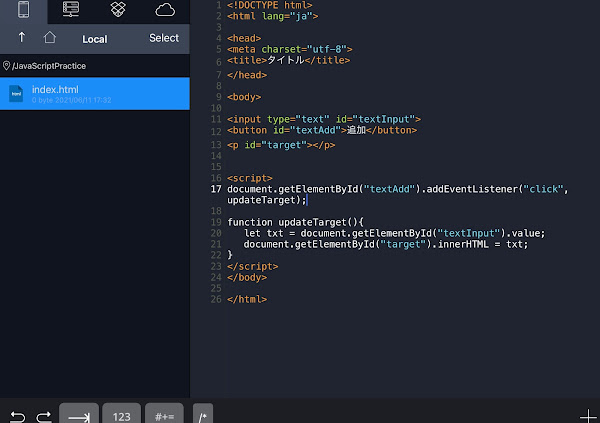Switch to the 123 number keys

[122, 414]
